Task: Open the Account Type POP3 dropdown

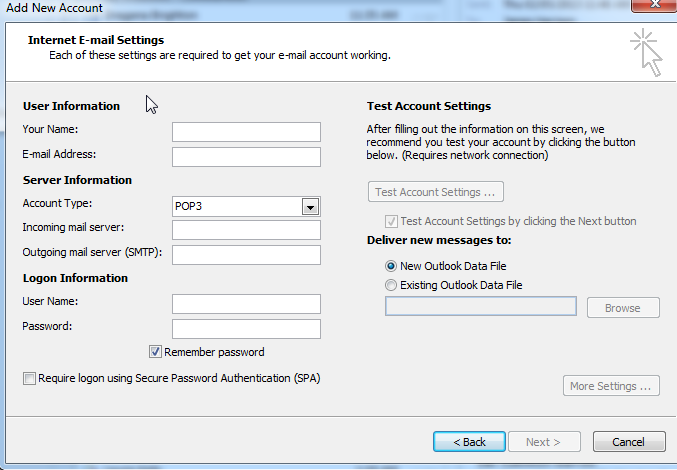Action: point(246,207)
